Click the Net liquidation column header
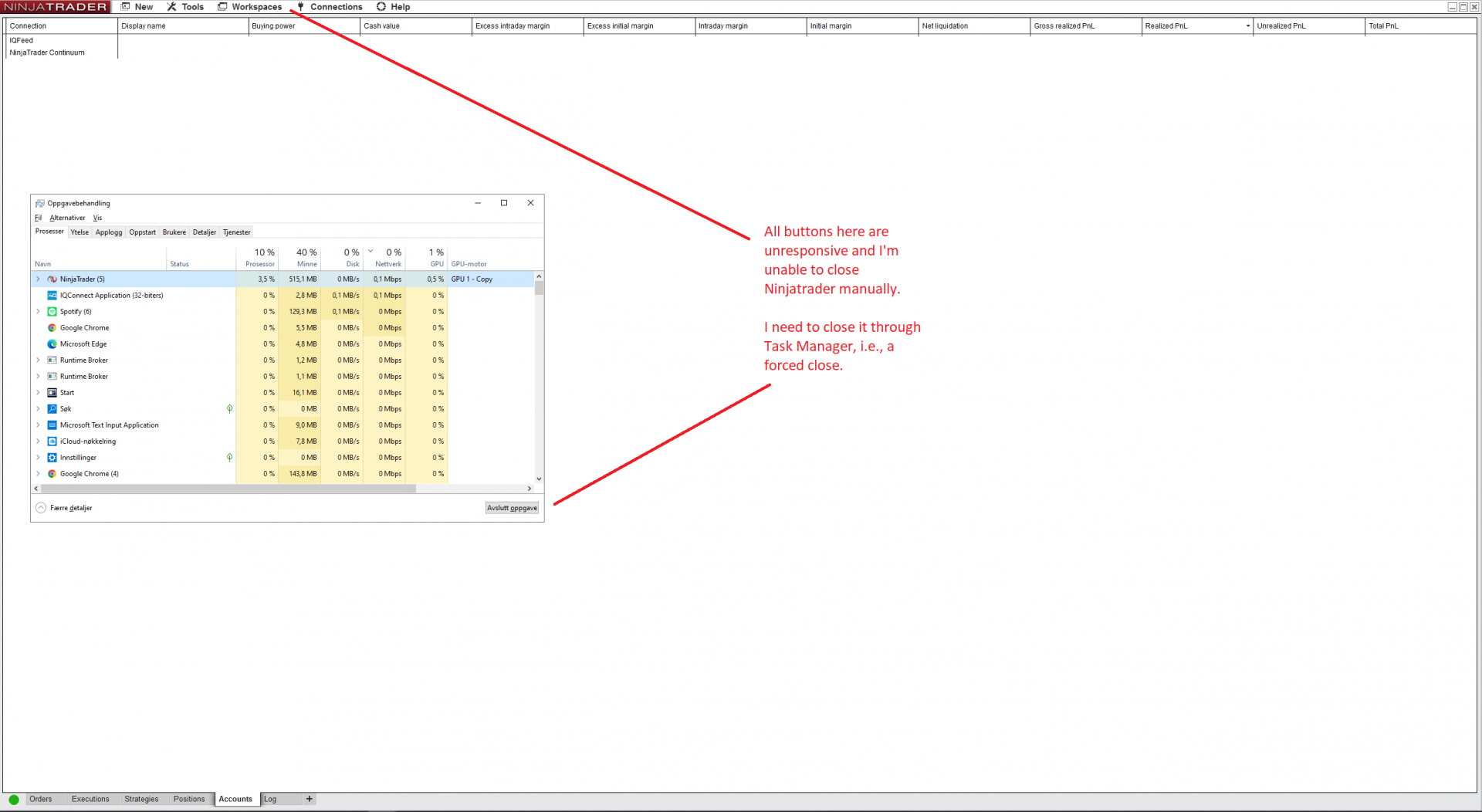This screenshot has height=812, width=1482. pyautogui.click(x=974, y=26)
